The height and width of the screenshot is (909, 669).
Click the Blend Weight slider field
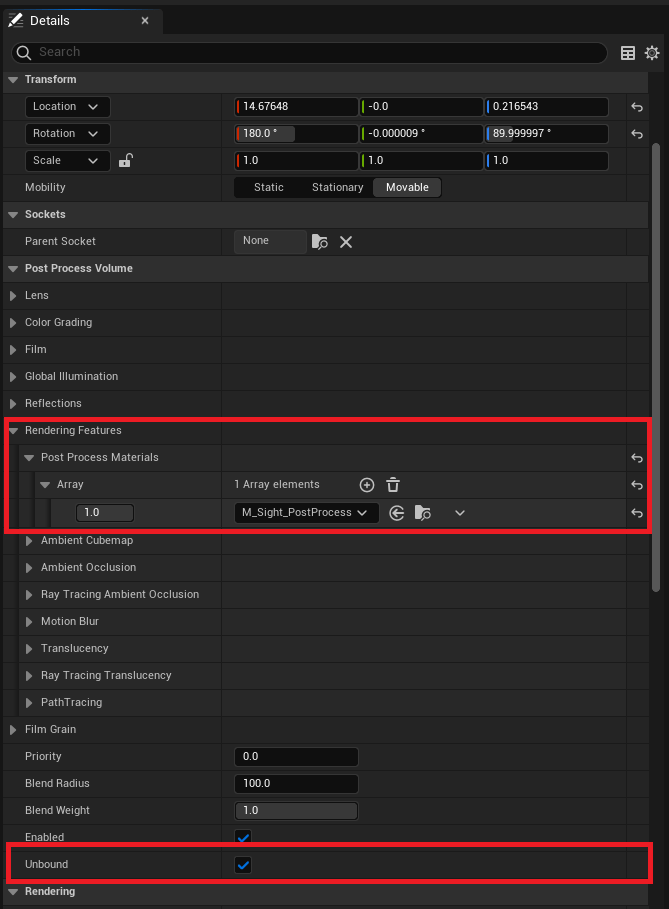296,811
